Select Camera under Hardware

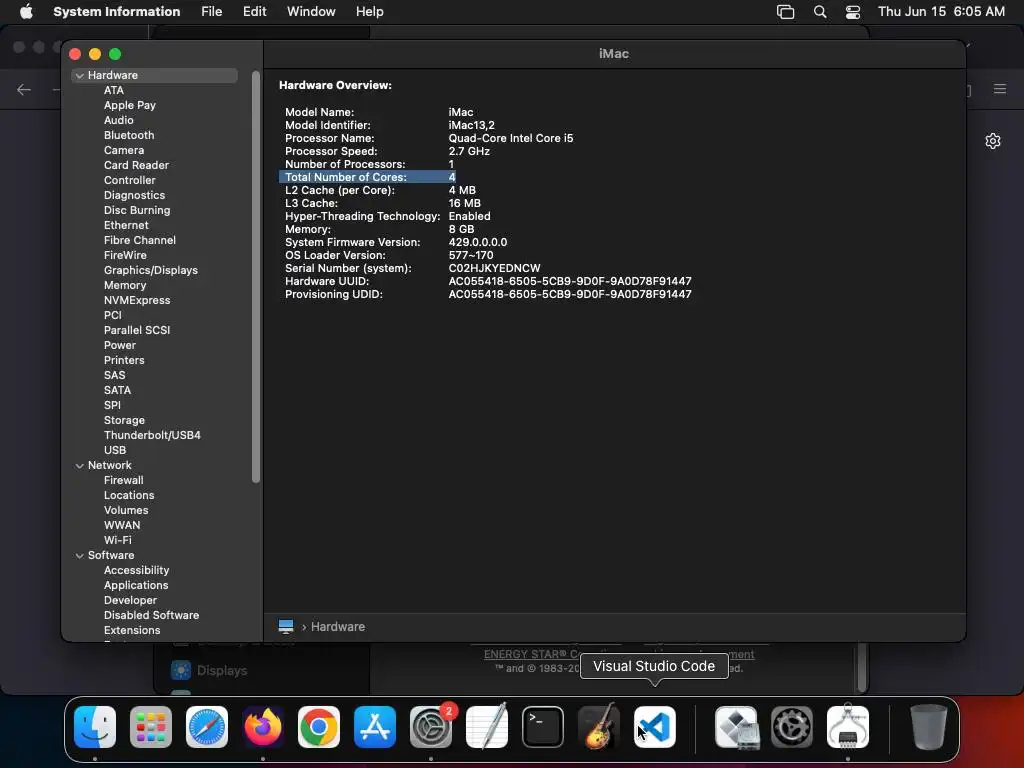[x=123, y=150]
